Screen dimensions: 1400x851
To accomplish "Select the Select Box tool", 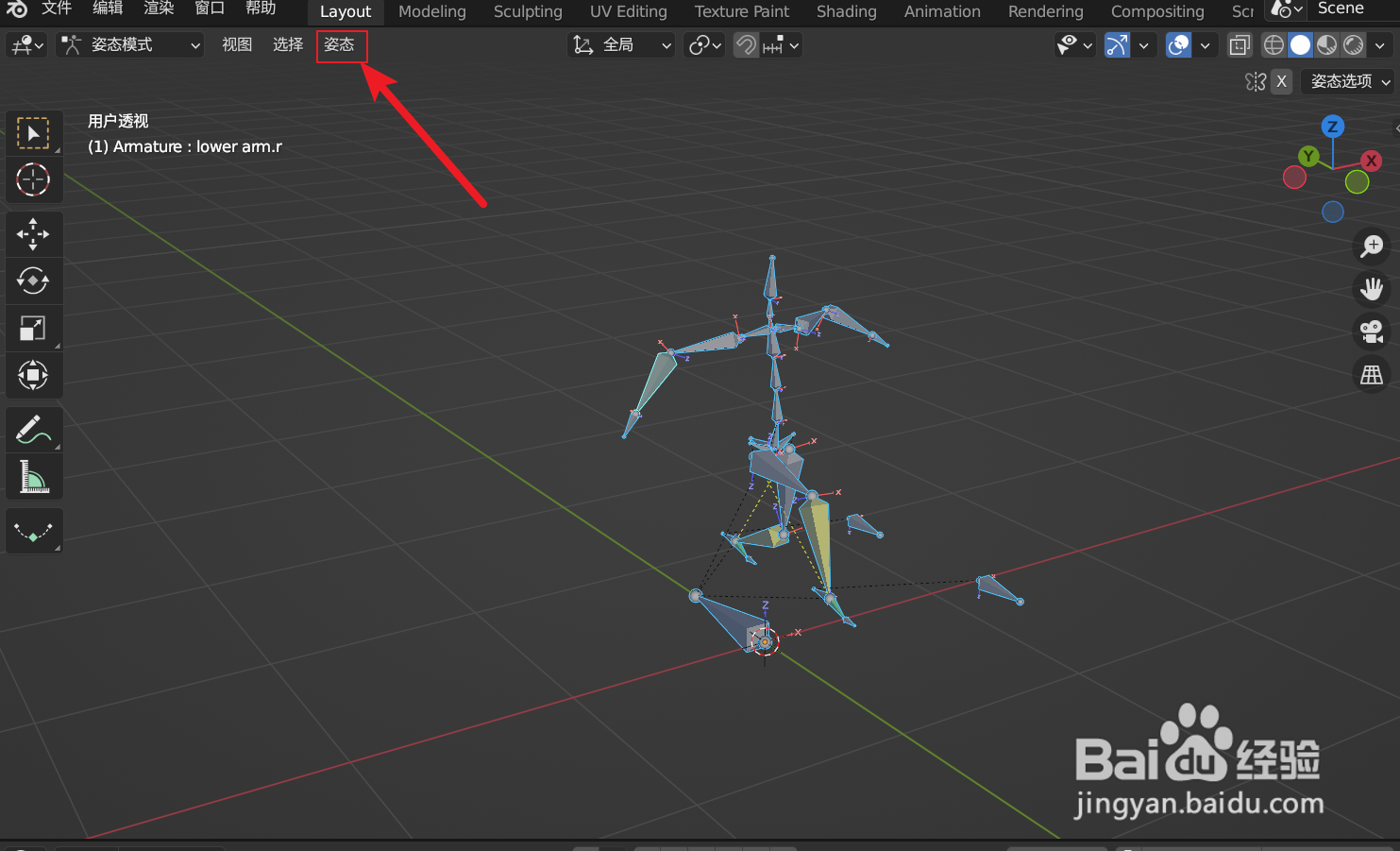I will [x=34, y=133].
